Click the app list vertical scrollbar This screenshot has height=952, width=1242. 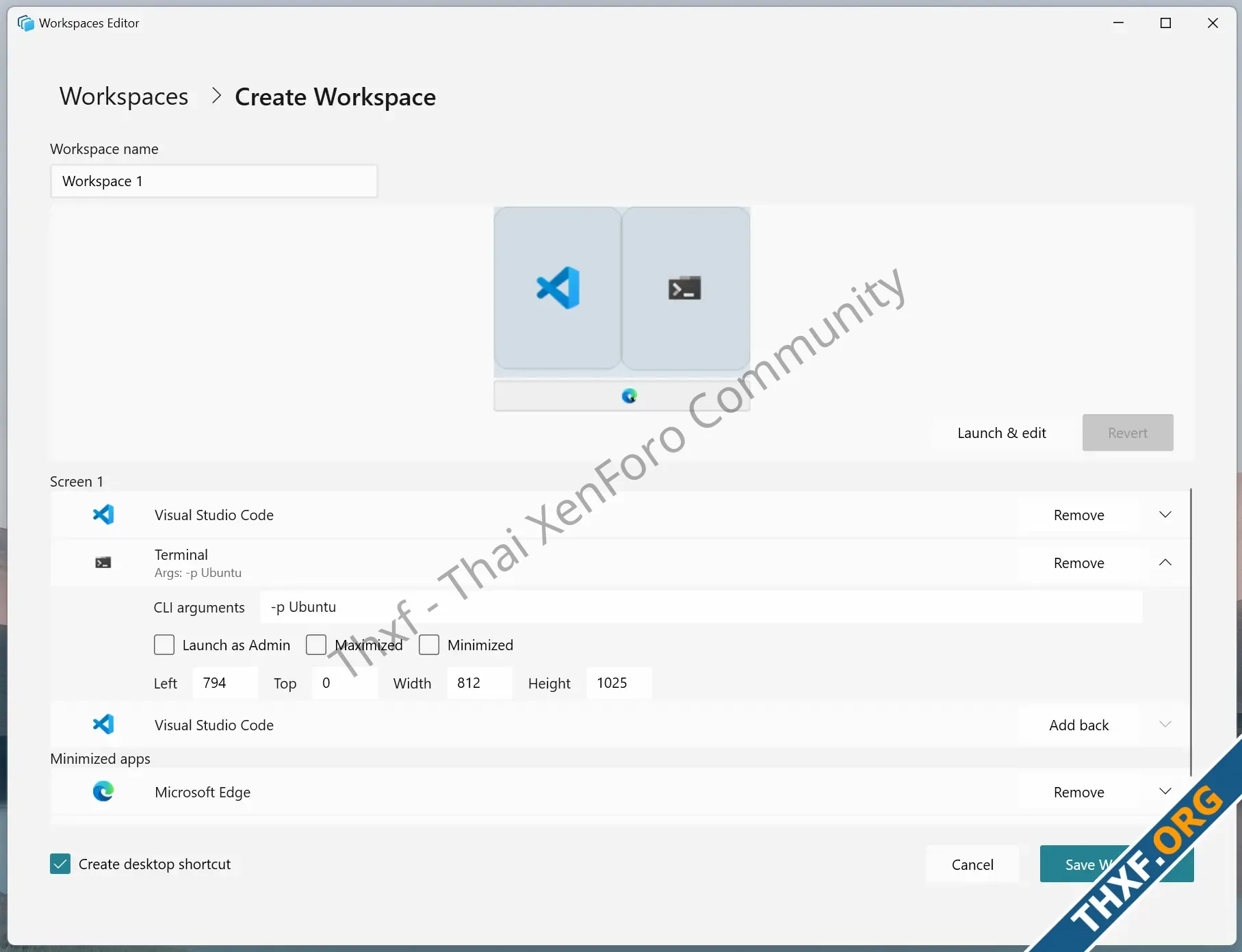coord(1191,632)
